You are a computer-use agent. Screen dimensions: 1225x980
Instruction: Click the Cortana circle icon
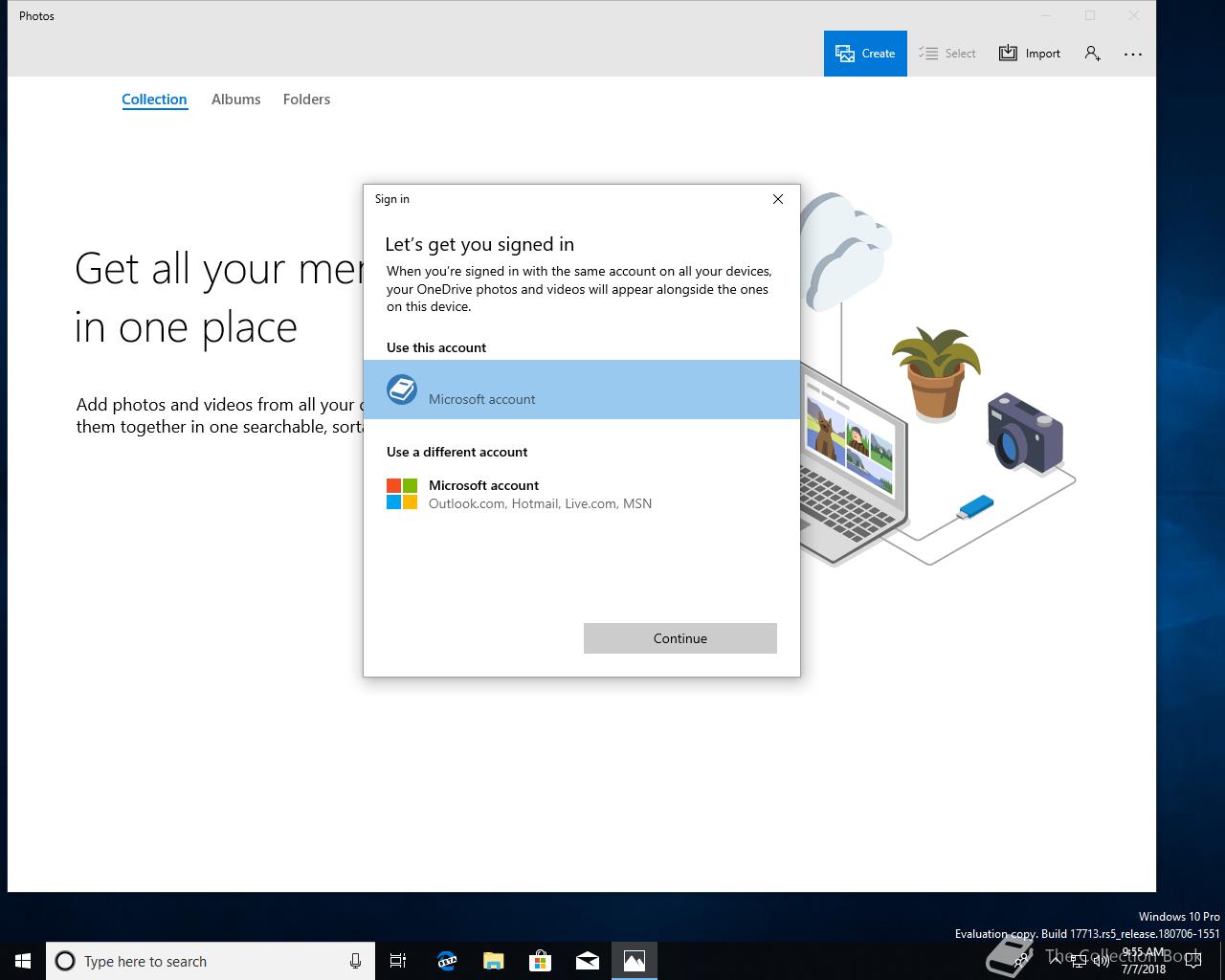[x=65, y=961]
